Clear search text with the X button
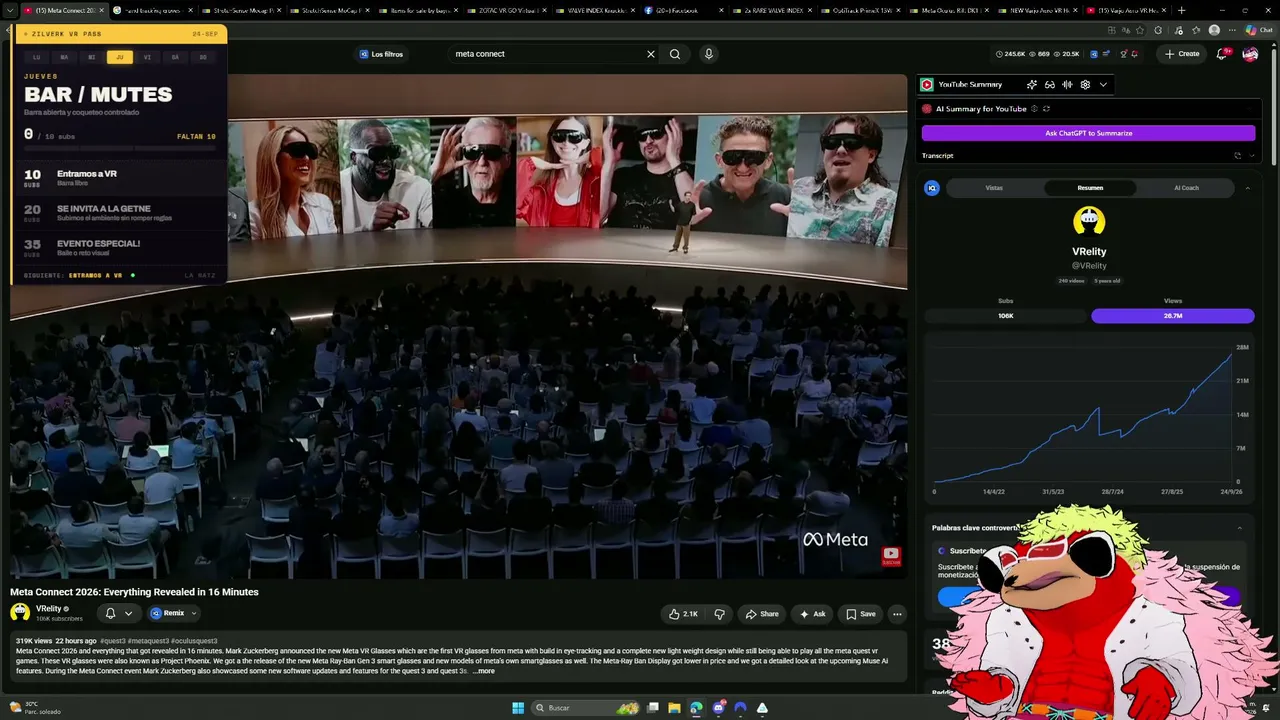This screenshot has height=720, width=1280. pos(651,54)
